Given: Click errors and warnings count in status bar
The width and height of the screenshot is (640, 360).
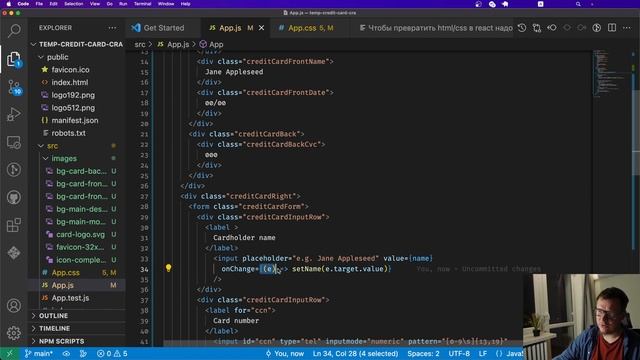Looking at the screenshot, I should [x=112, y=353].
